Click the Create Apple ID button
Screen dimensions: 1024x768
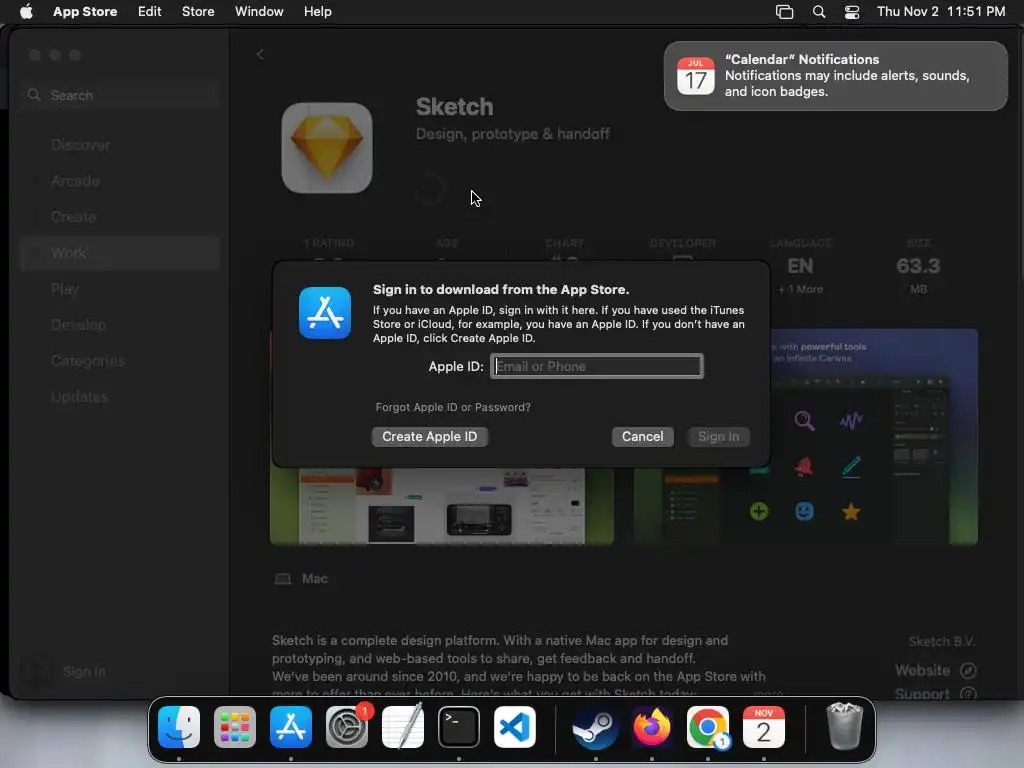point(430,436)
